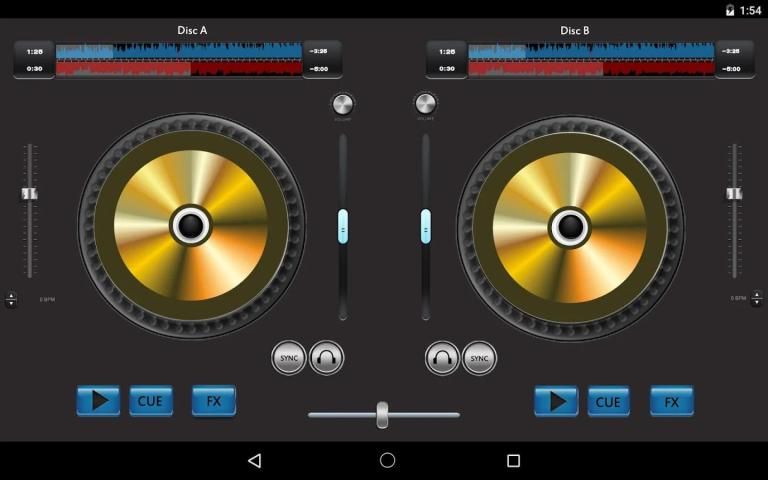Click Disc B waveform track display
Viewport: 768px width, 480px height.
[x=591, y=59]
